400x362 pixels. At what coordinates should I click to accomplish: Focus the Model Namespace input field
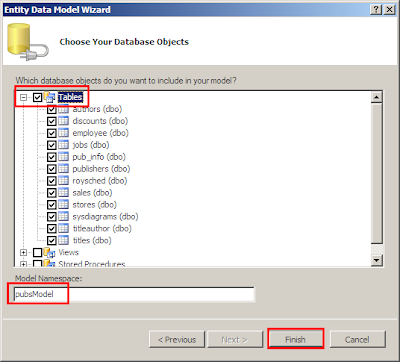(x=134, y=294)
